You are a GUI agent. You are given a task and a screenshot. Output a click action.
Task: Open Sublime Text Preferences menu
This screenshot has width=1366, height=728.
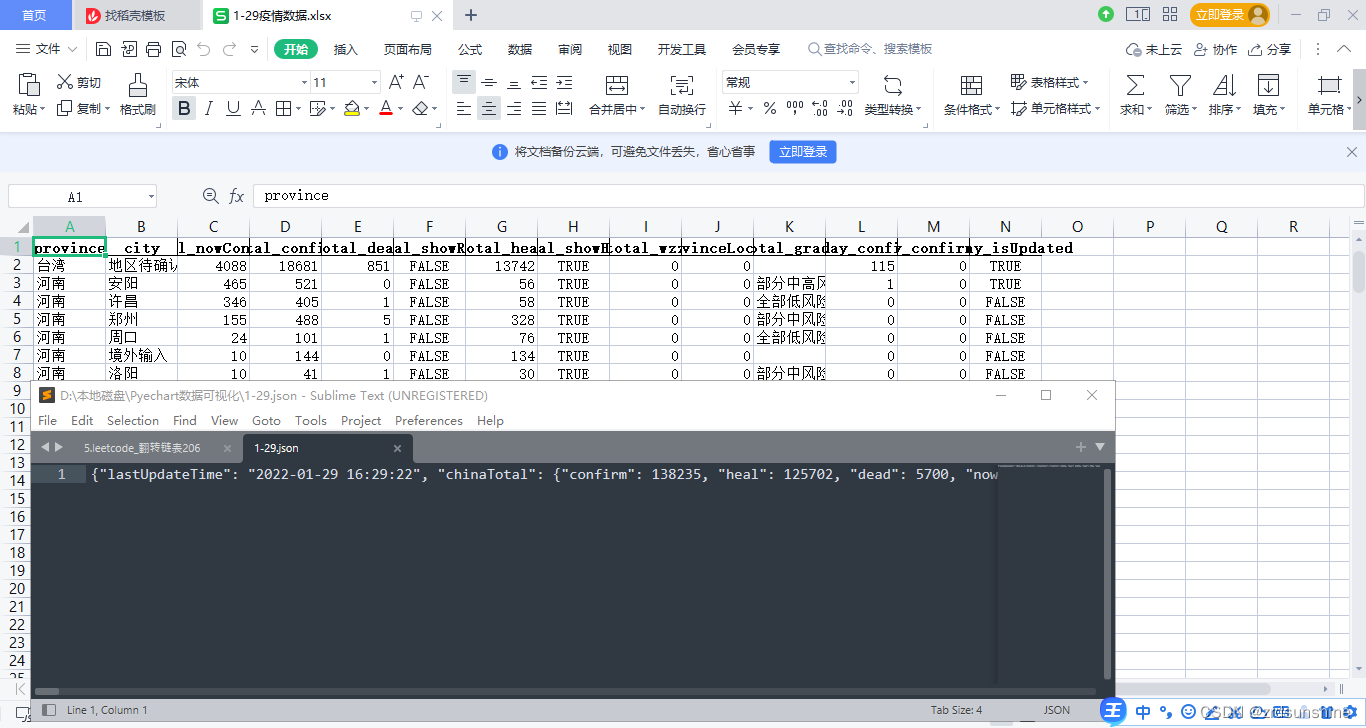click(429, 421)
